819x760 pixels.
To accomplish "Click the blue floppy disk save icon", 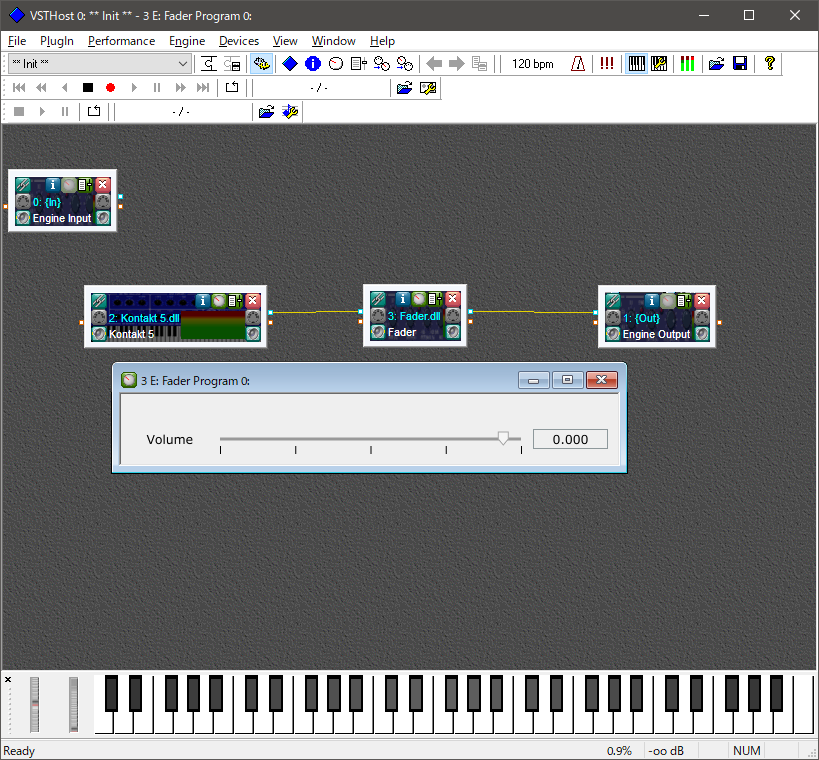I will [740, 64].
